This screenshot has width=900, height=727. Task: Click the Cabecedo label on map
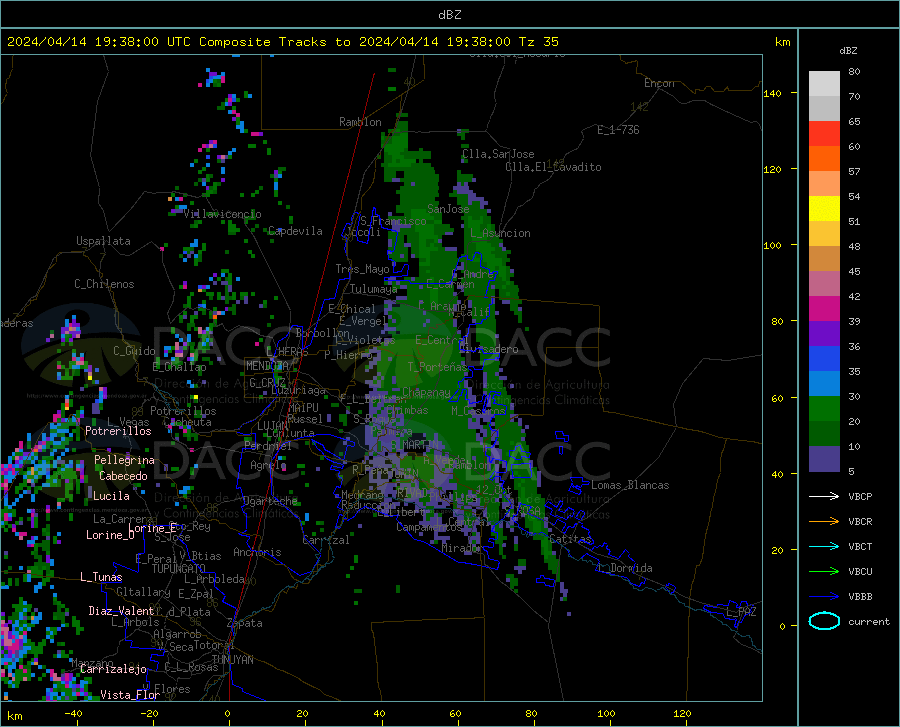pos(123,476)
